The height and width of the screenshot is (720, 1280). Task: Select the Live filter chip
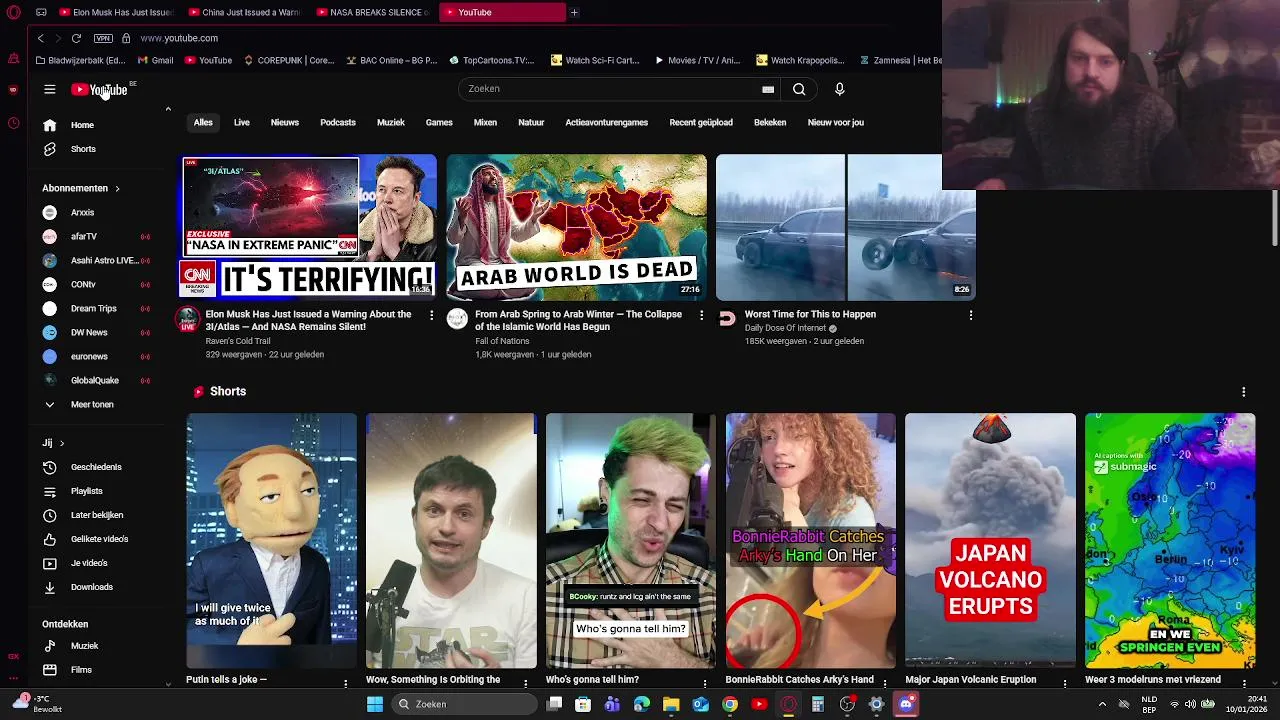pos(242,122)
